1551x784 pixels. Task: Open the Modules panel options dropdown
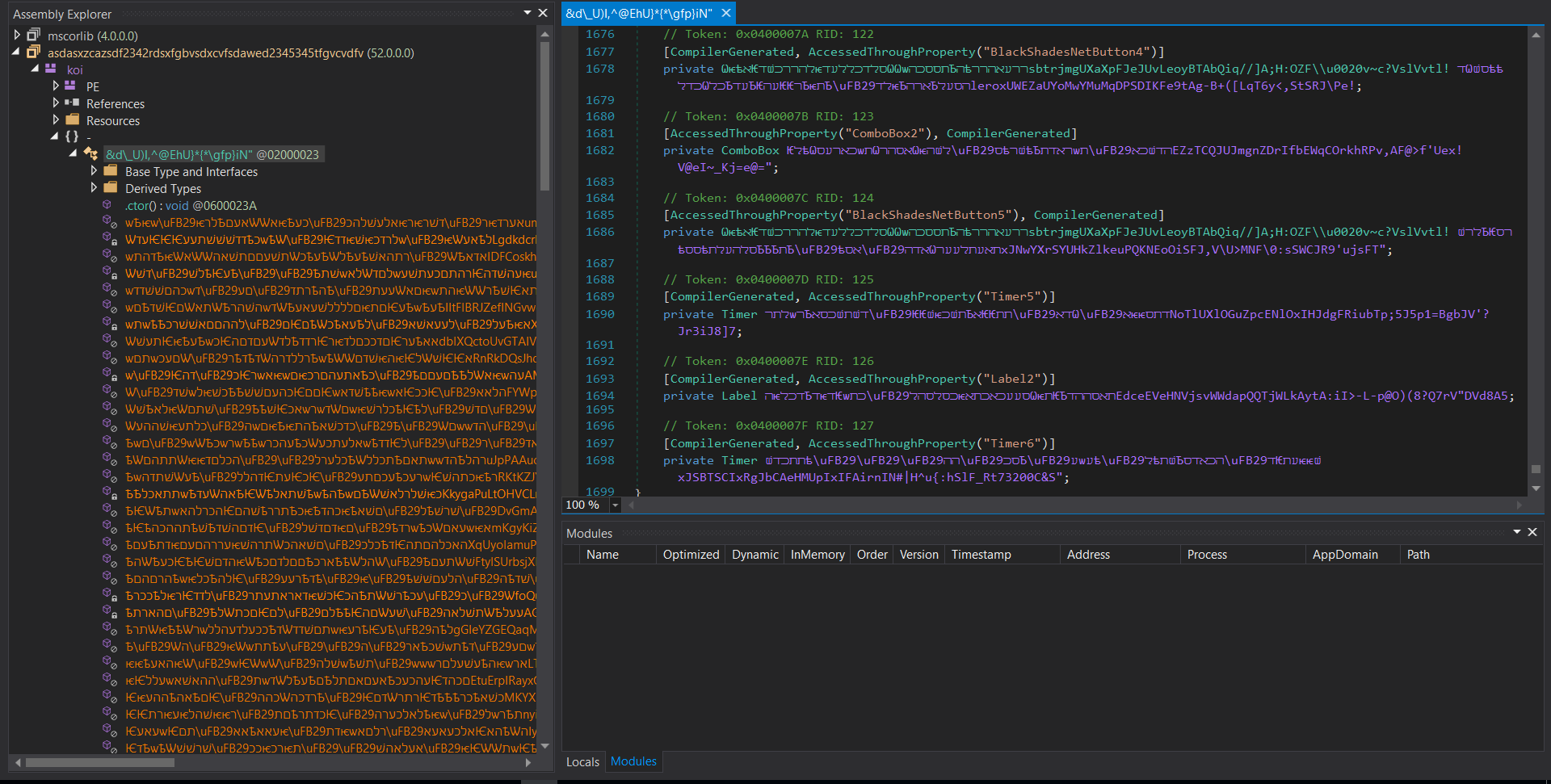pyautogui.click(x=1516, y=532)
